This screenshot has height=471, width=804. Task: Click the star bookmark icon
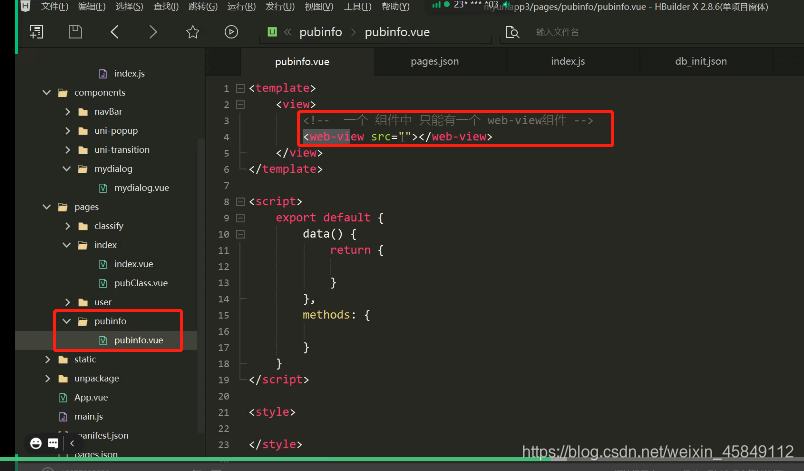pos(192,32)
